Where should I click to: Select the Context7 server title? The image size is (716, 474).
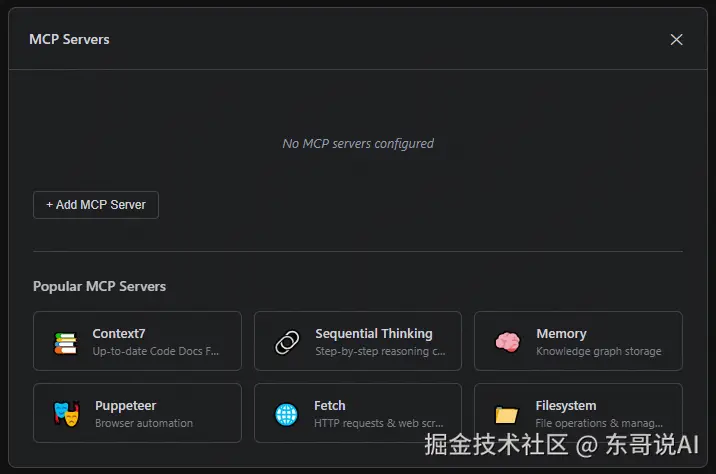point(119,334)
